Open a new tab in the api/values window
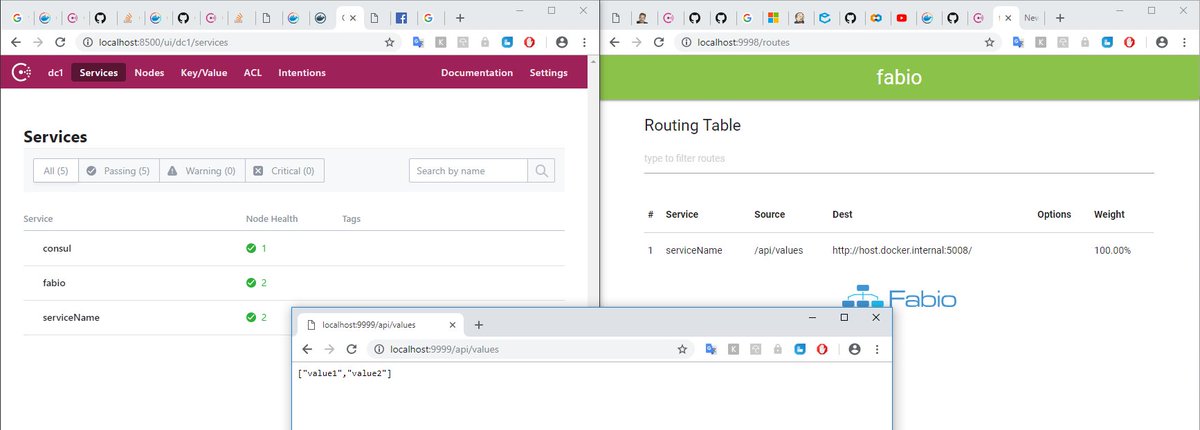 (x=479, y=325)
